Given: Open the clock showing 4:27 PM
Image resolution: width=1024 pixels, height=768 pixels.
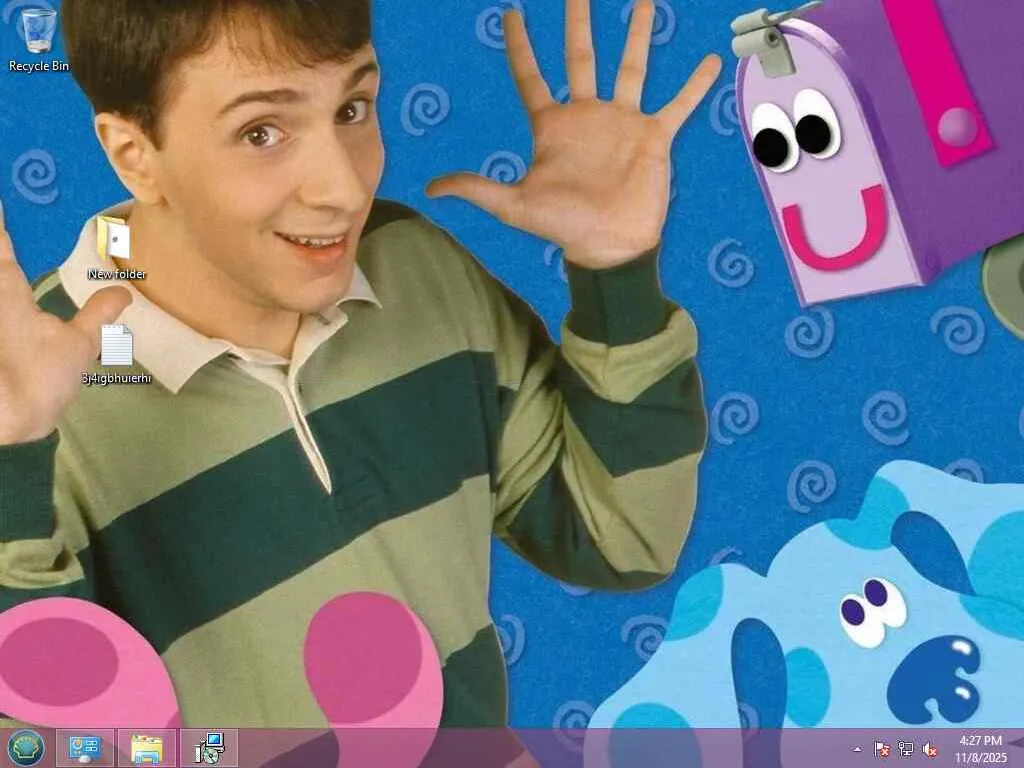Looking at the screenshot, I should [980, 749].
